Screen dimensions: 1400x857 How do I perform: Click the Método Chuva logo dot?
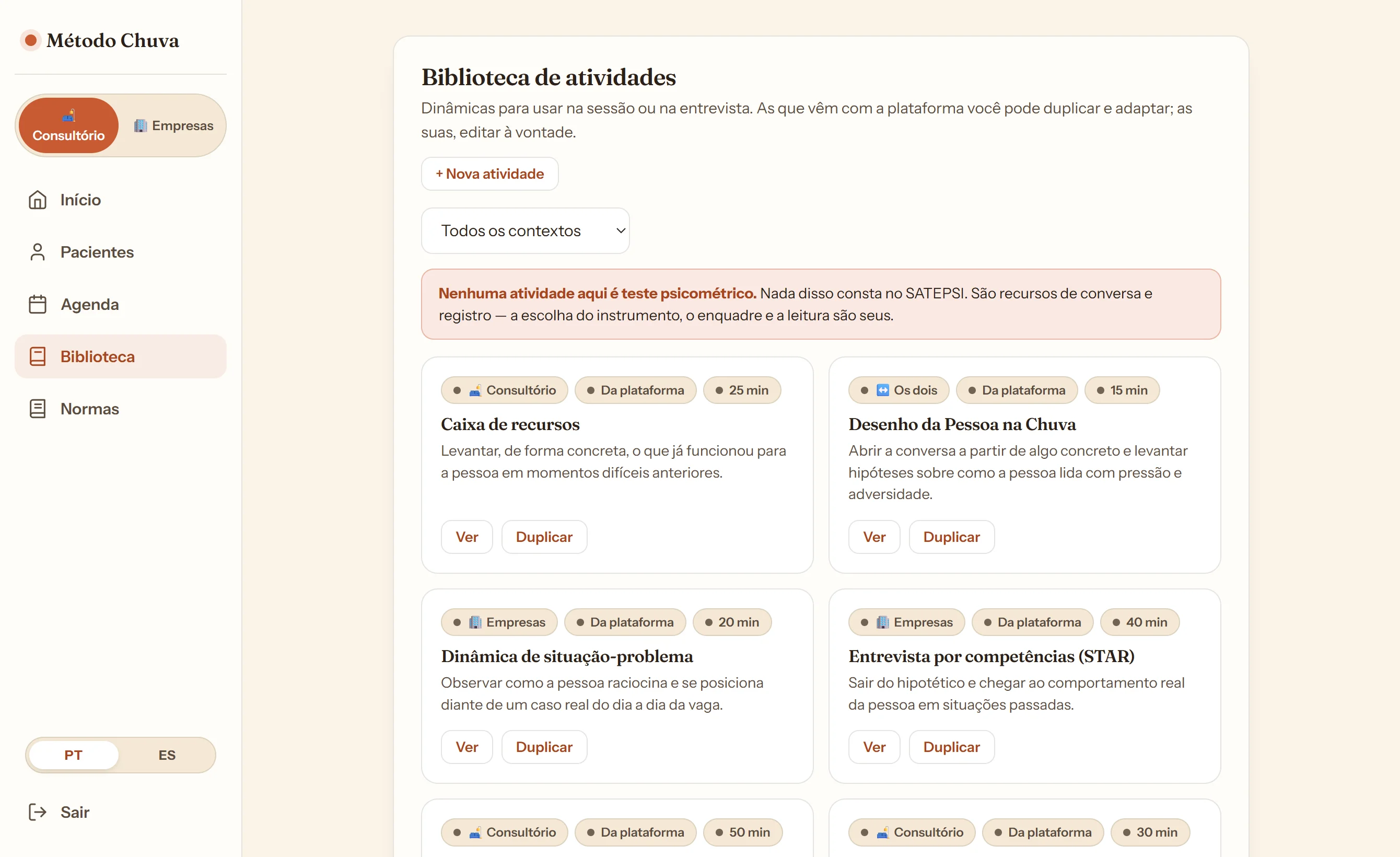click(x=31, y=40)
